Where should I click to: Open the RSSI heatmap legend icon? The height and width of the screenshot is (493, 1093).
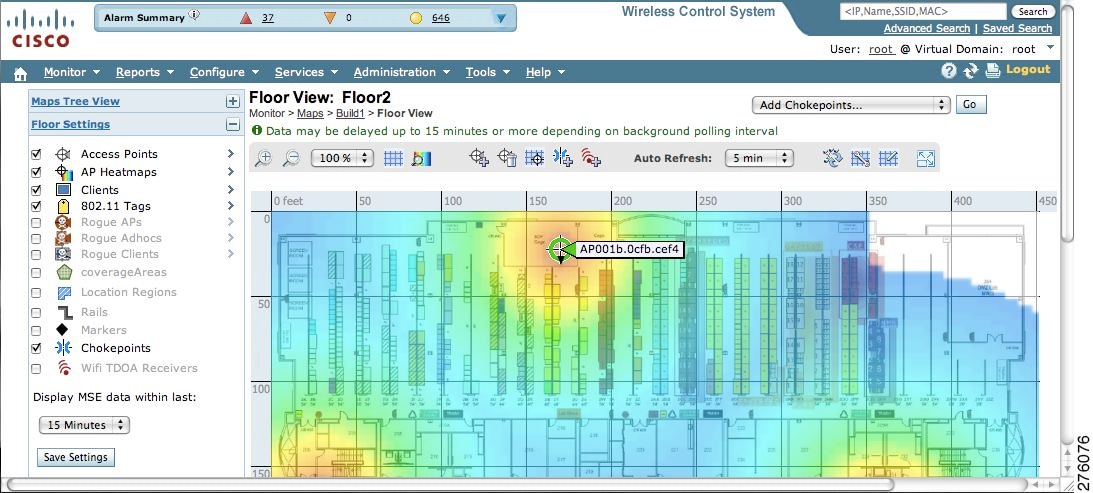[422, 158]
